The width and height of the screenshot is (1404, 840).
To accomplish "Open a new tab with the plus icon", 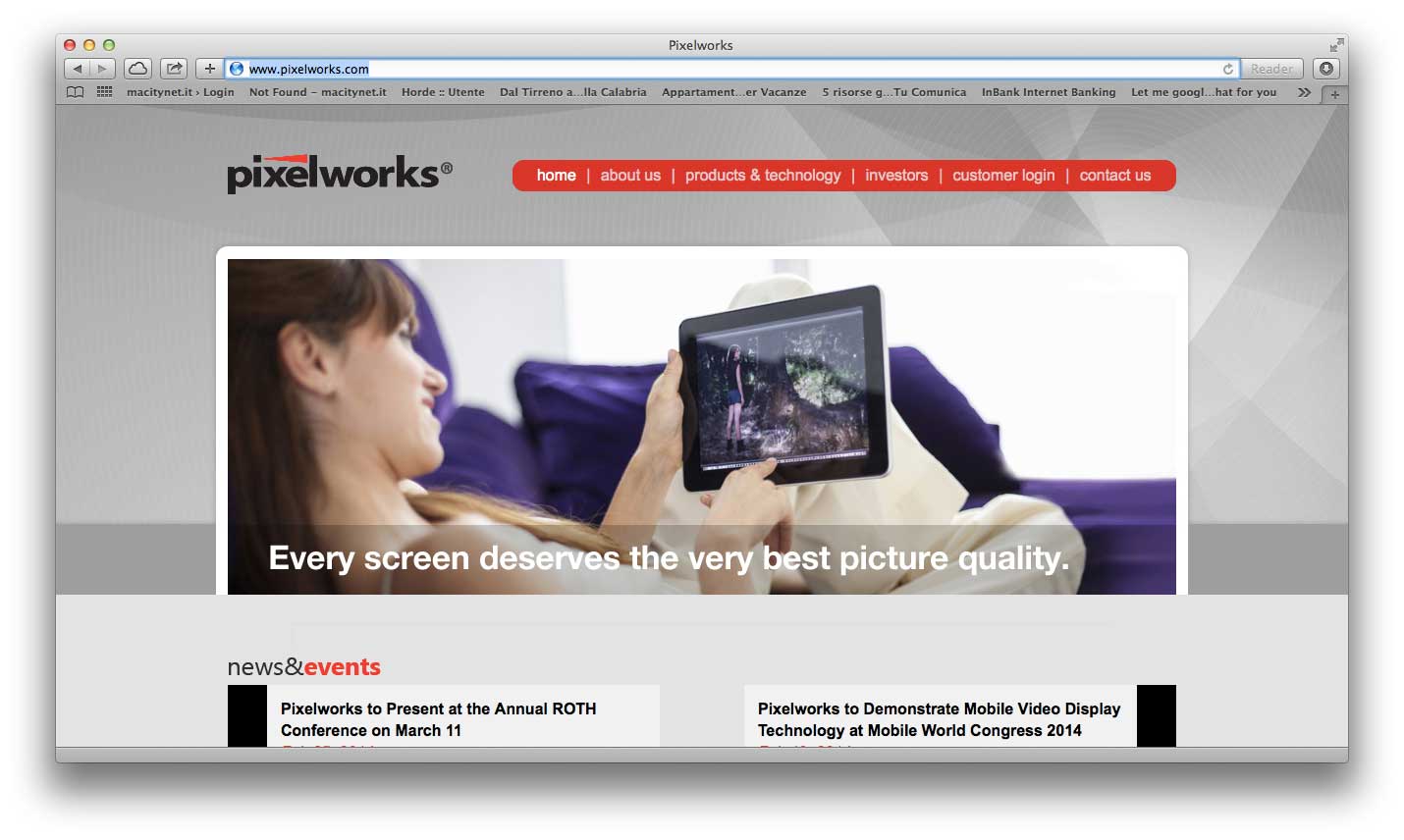I will [x=1335, y=94].
